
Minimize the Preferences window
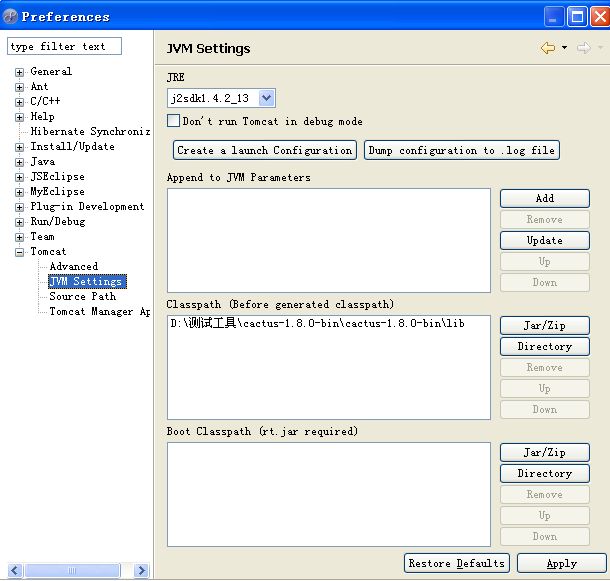[554, 16]
